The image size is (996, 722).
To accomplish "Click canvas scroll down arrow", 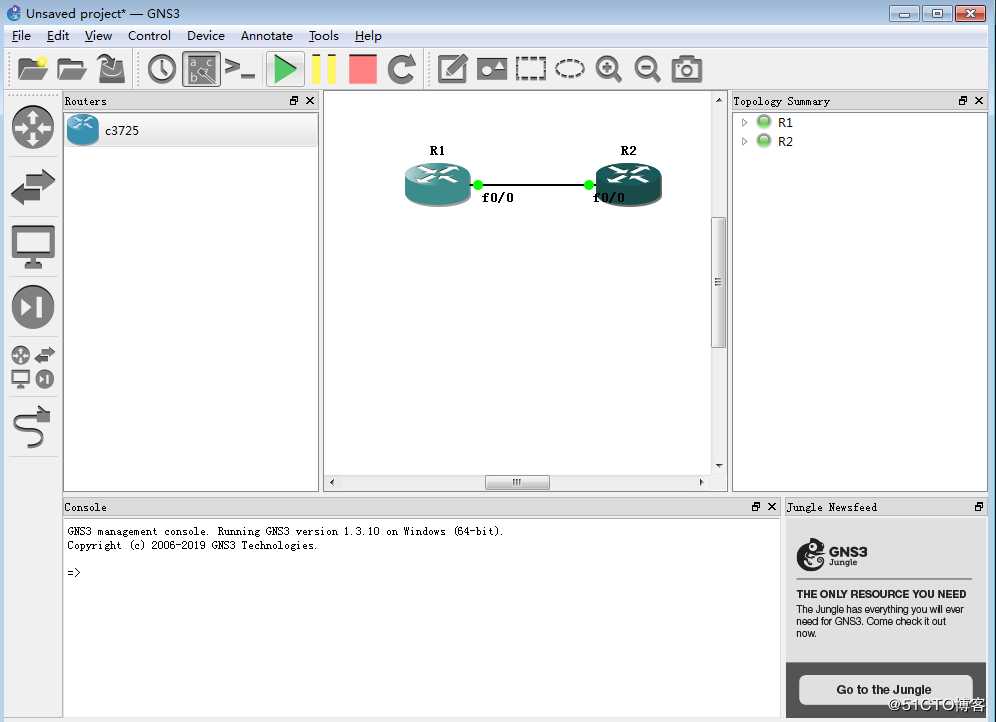I will point(718,465).
